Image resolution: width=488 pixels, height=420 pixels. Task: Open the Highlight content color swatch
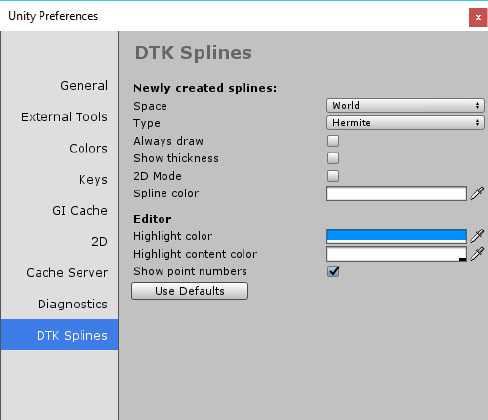click(x=396, y=254)
